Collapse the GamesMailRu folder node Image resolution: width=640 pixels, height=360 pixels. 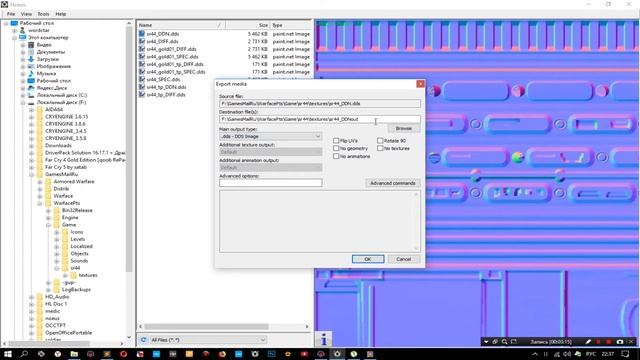31,174
